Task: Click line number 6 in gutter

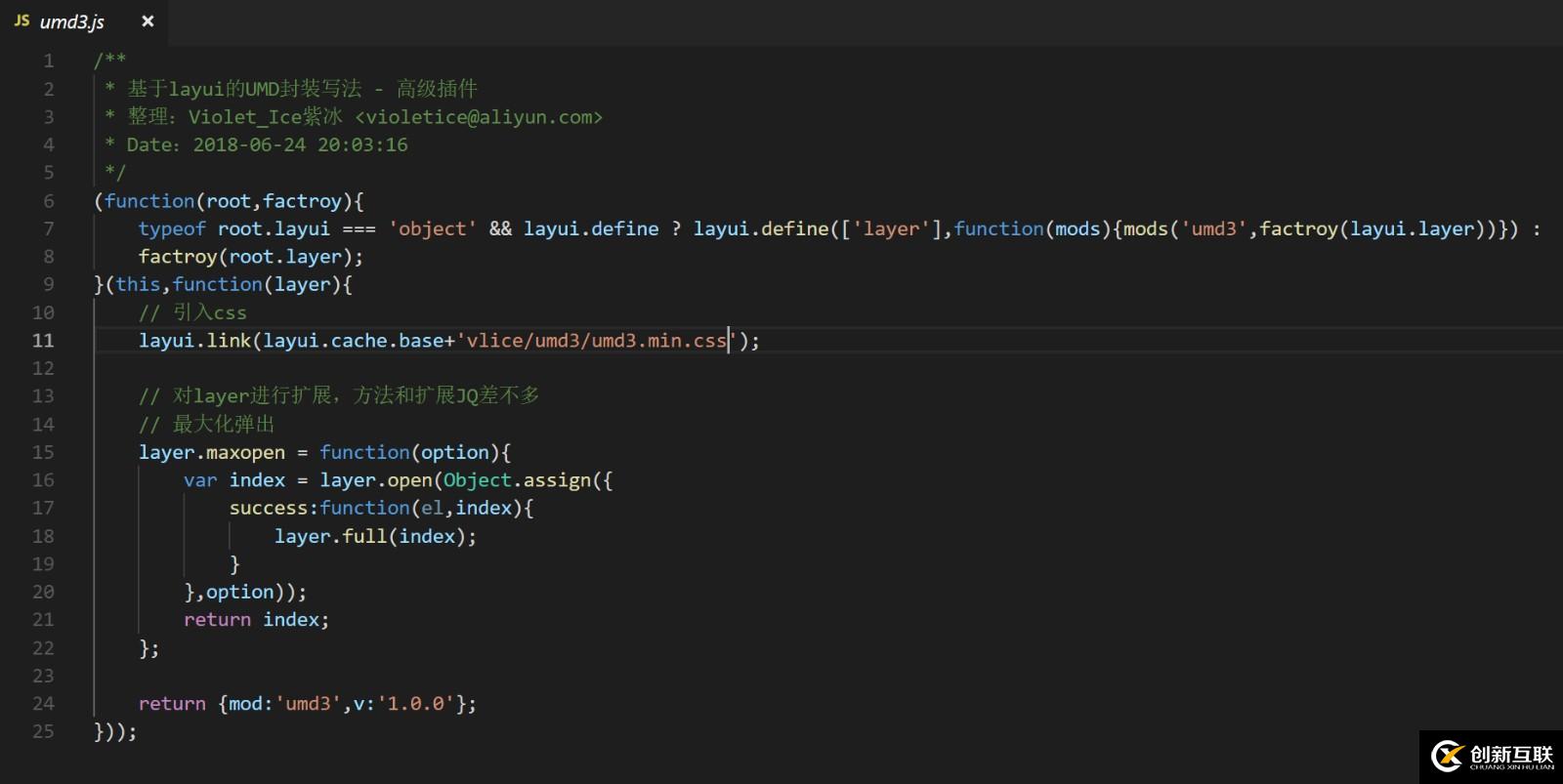Action: point(49,201)
